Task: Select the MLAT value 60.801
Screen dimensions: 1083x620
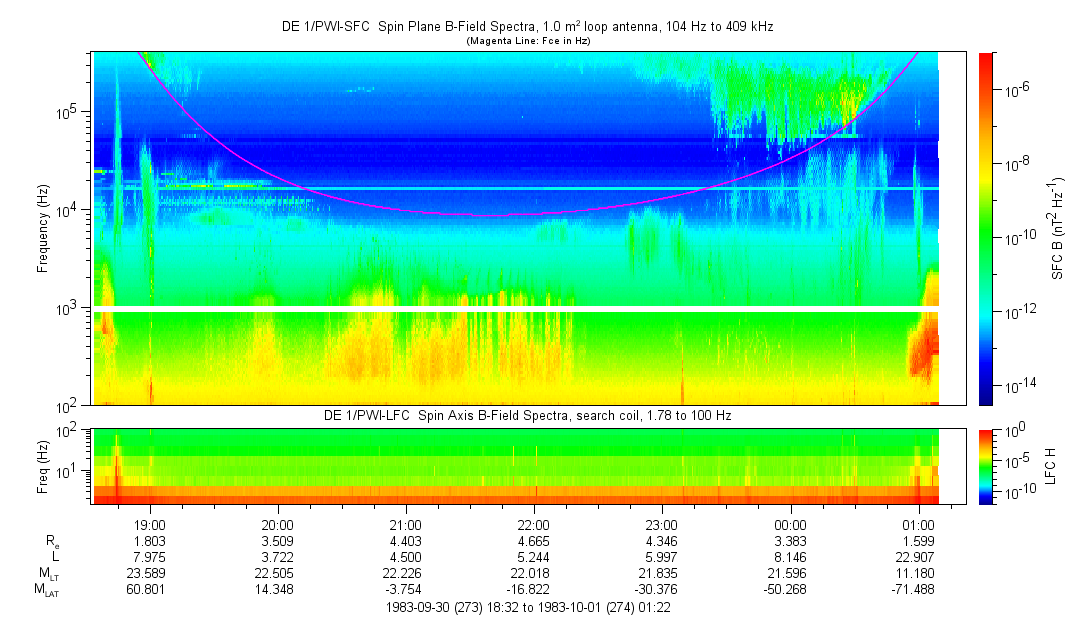Action: click(x=150, y=590)
